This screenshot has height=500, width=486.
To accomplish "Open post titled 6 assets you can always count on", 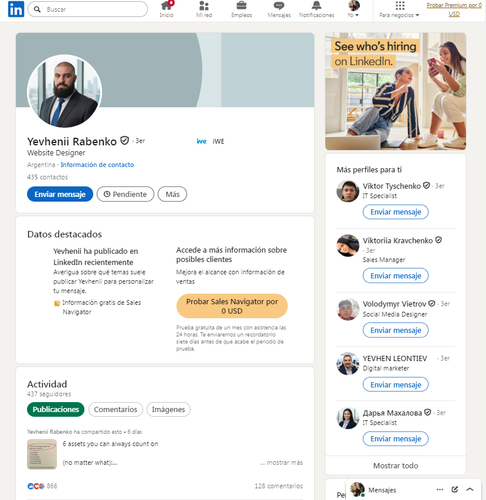I will (110, 444).
